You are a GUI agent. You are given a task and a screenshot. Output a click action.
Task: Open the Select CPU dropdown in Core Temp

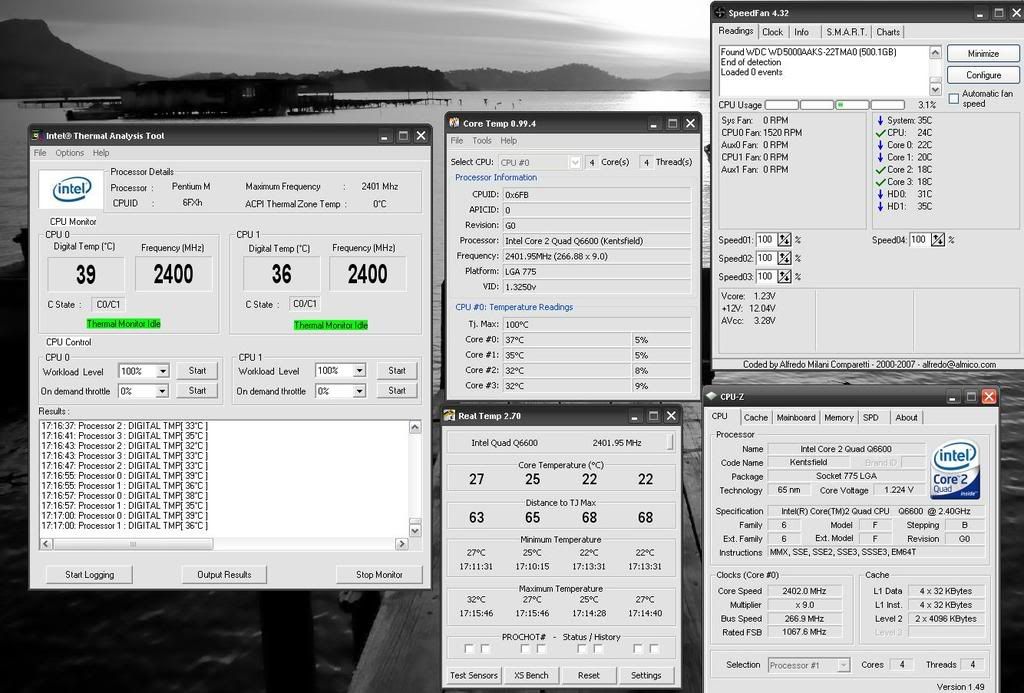click(x=575, y=162)
